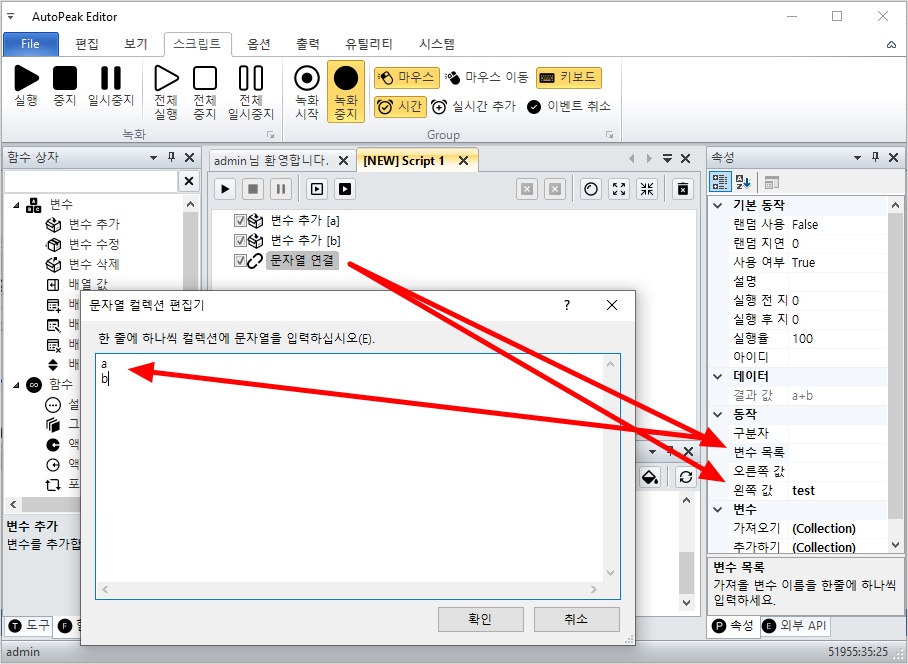Click 전체 실행 run-all icon

click(x=166, y=92)
